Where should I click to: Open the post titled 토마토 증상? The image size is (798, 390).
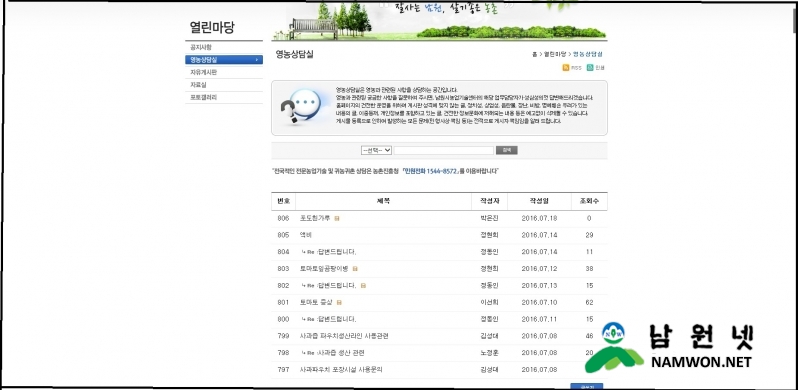click(316, 302)
